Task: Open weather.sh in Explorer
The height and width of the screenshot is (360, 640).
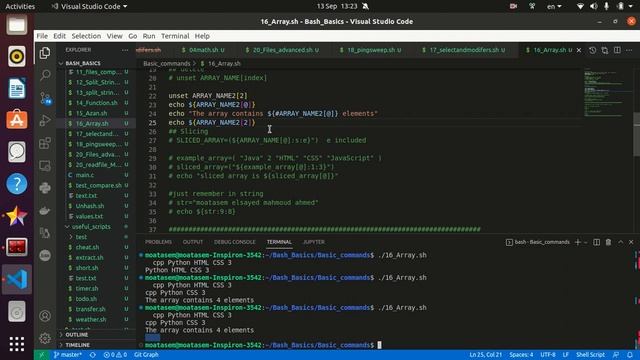Action: pyautogui.click(x=91, y=319)
